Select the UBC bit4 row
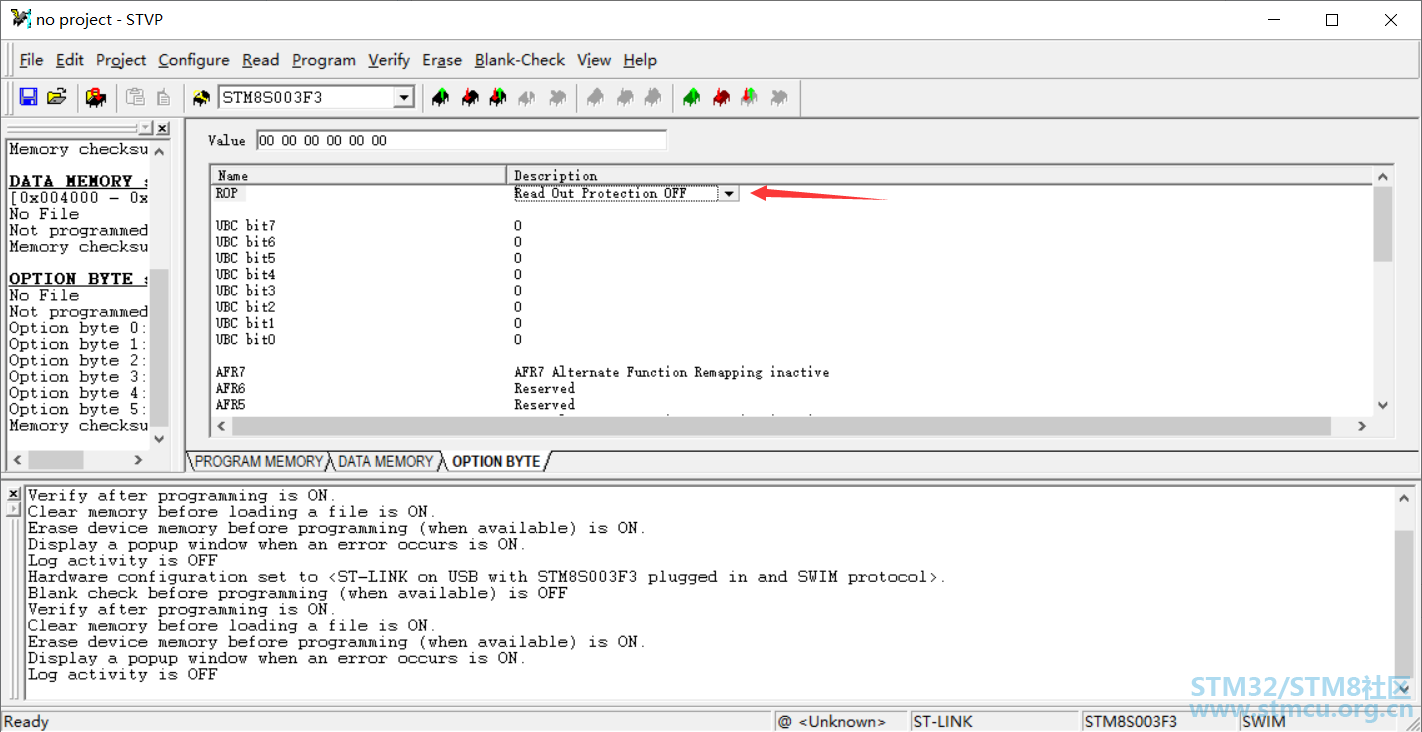1422x732 pixels. [x=245, y=274]
